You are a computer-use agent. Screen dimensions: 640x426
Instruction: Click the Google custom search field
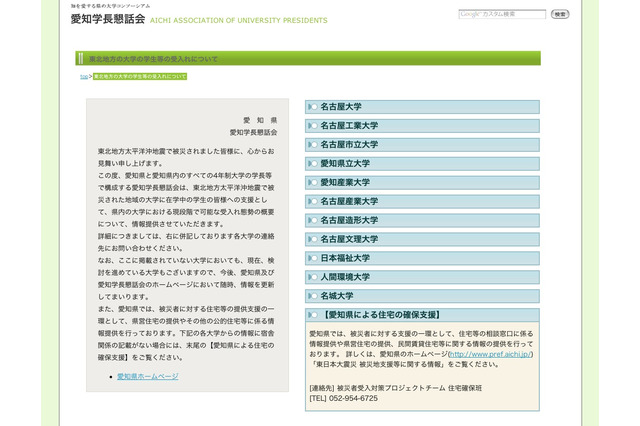pos(502,14)
